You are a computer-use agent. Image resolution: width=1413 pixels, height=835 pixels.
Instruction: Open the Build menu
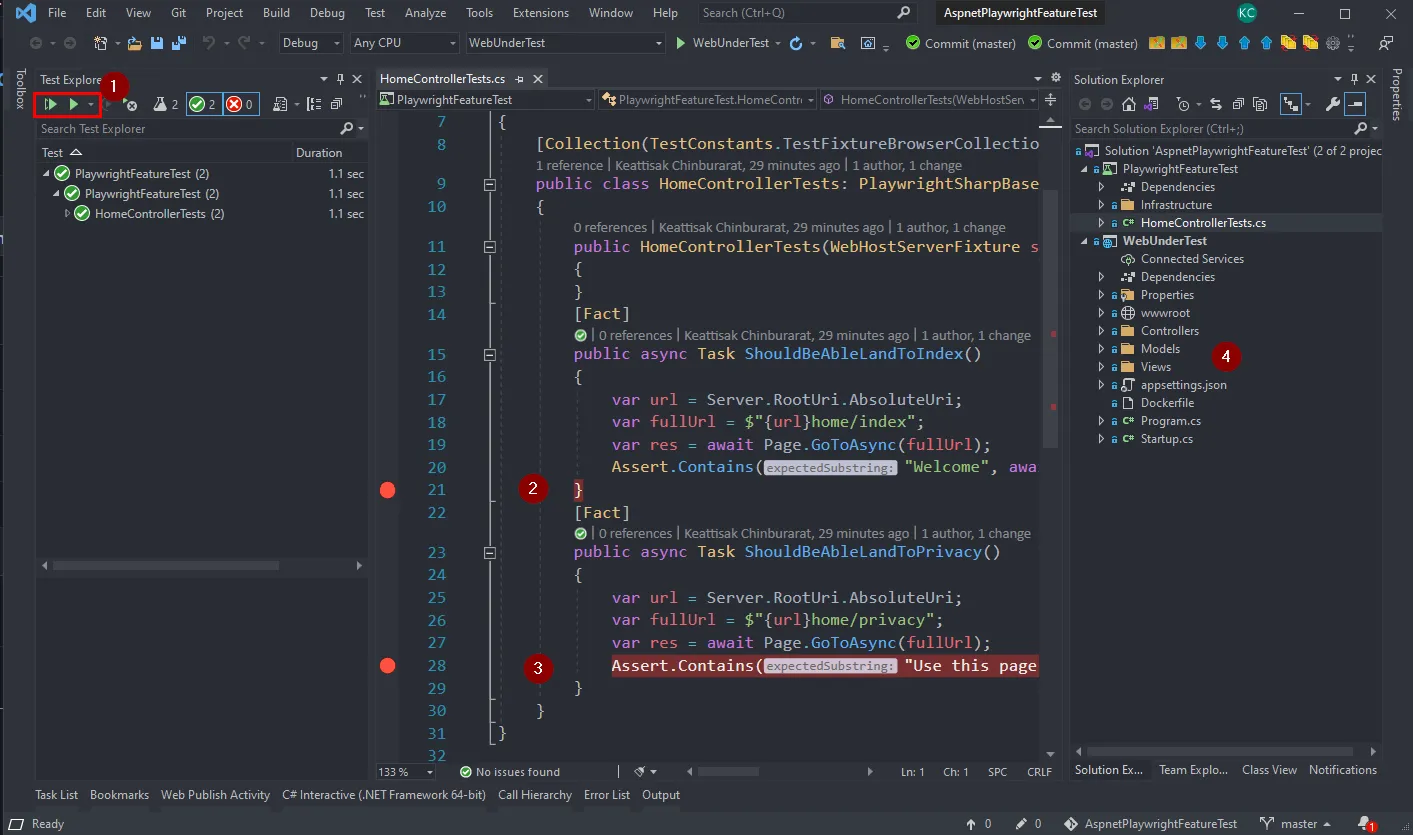tap(276, 13)
